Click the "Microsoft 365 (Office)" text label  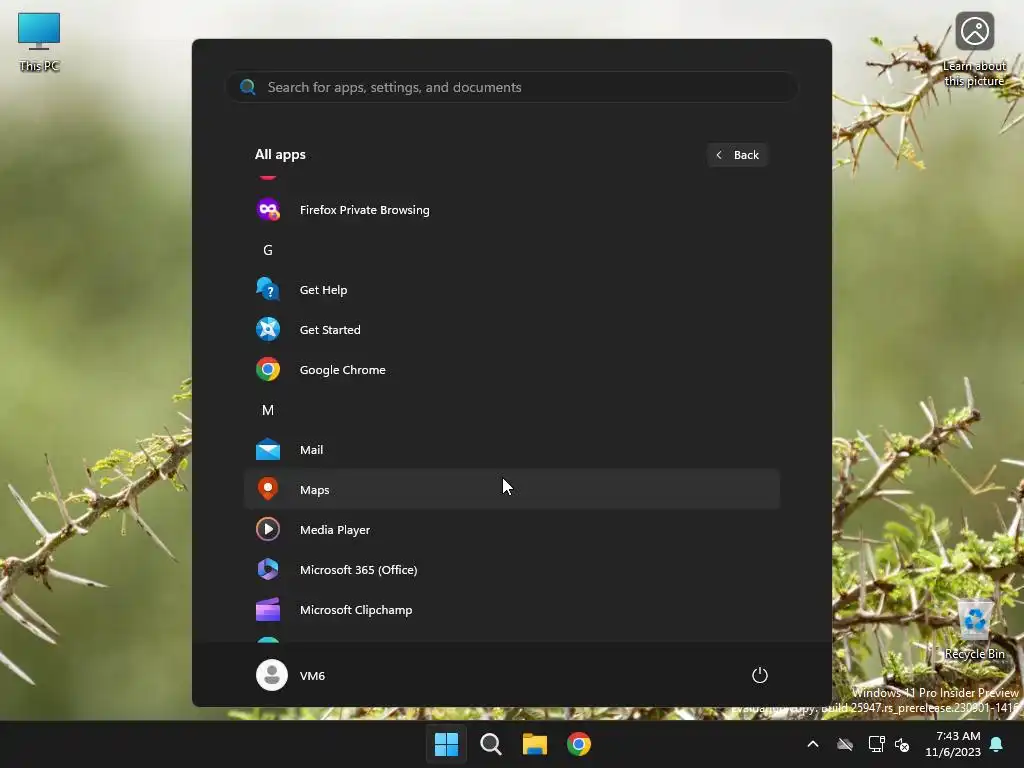[x=359, y=569]
